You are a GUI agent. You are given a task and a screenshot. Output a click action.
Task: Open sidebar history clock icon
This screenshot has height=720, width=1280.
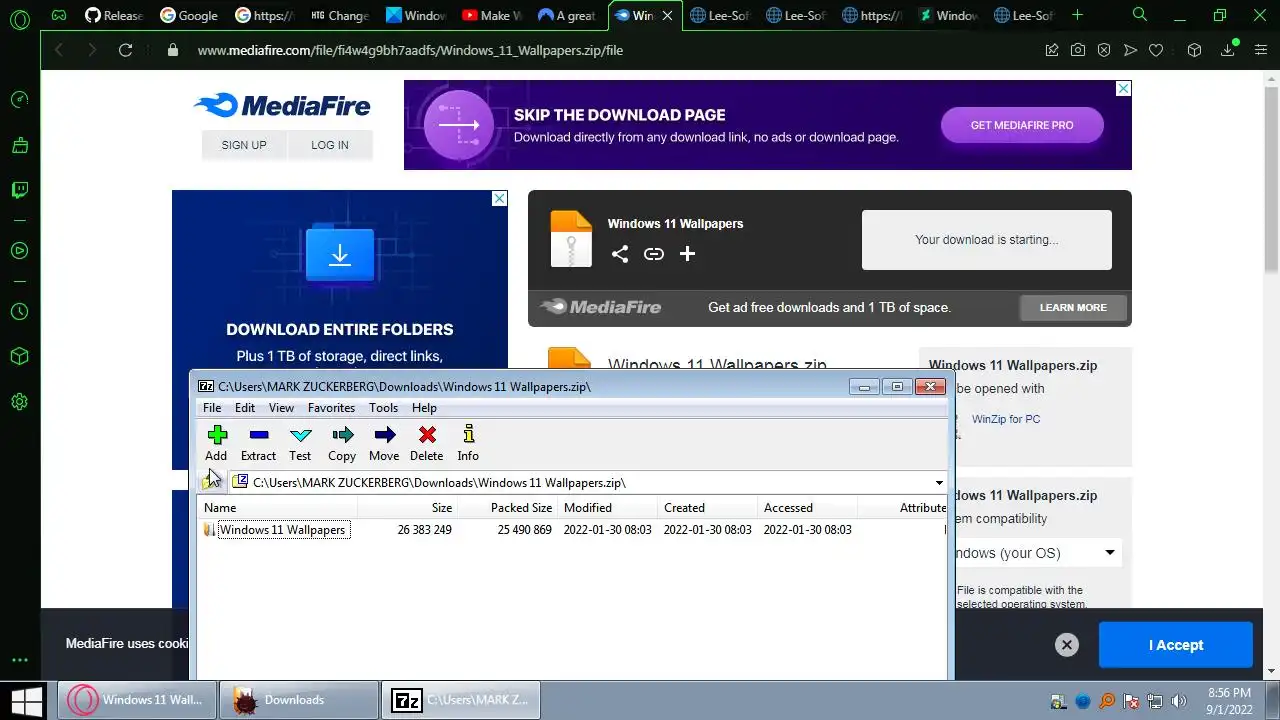point(19,312)
